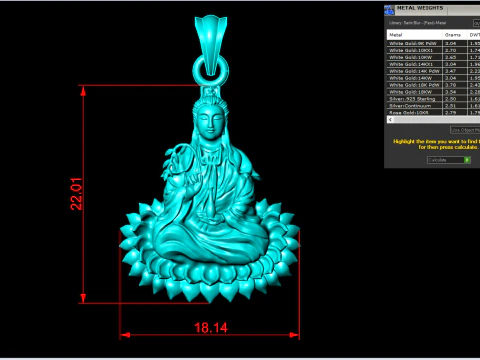Image resolution: width=480 pixels, height=360 pixels.
Task: Click the 2.79 grams cell
Action: pyautogui.click(x=455, y=113)
